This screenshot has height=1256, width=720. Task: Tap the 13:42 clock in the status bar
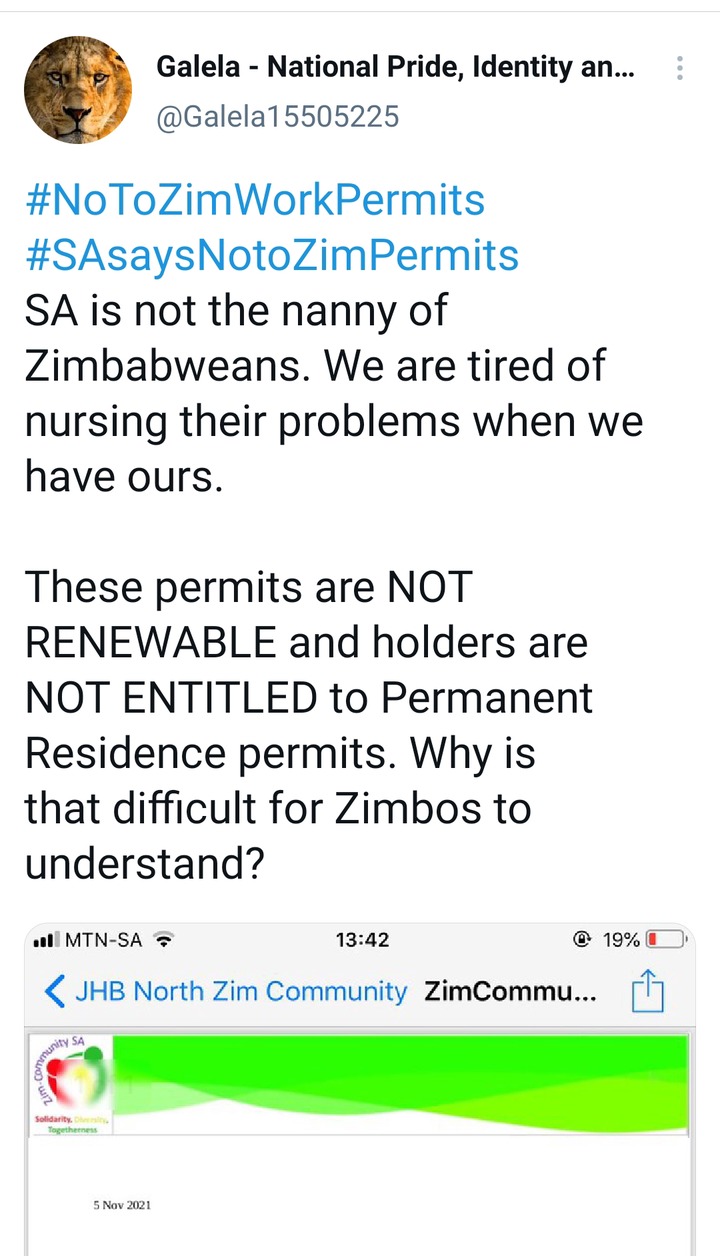tap(362, 940)
